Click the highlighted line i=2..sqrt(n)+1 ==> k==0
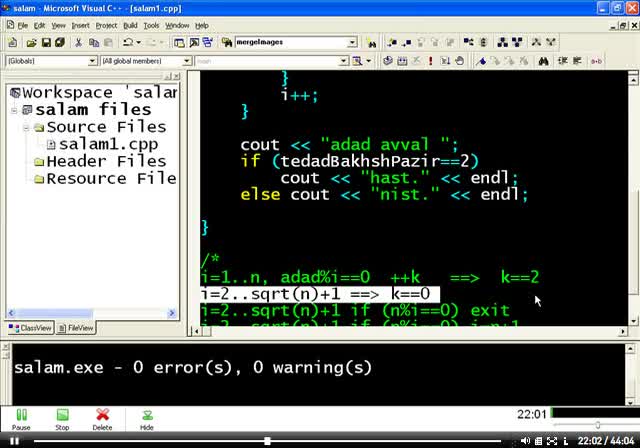This screenshot has width=640, height=448. point(320,294)
